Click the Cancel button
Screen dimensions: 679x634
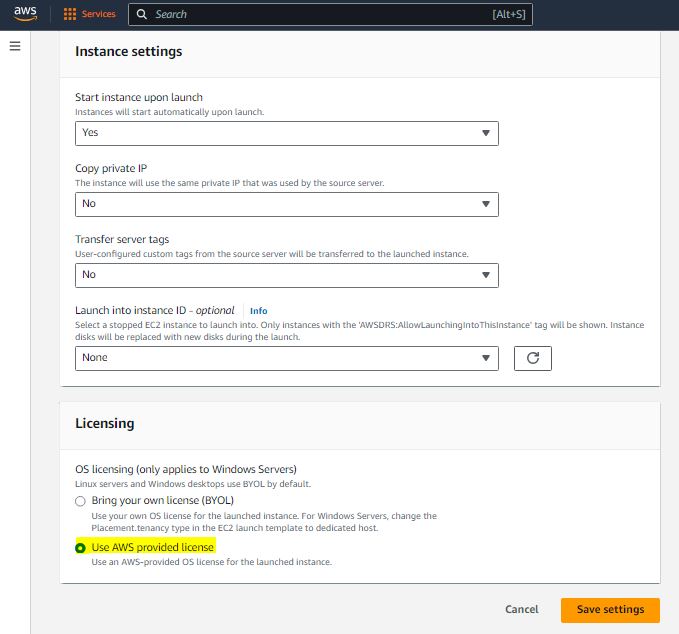click(x=521, y=609)
